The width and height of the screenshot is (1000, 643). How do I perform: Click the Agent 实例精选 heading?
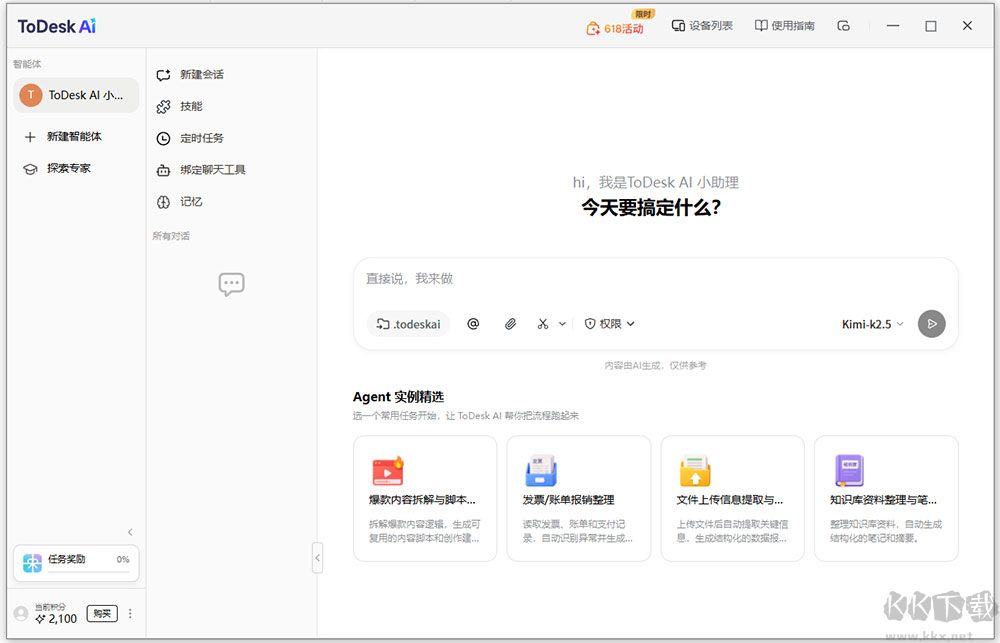click(398, 397)
